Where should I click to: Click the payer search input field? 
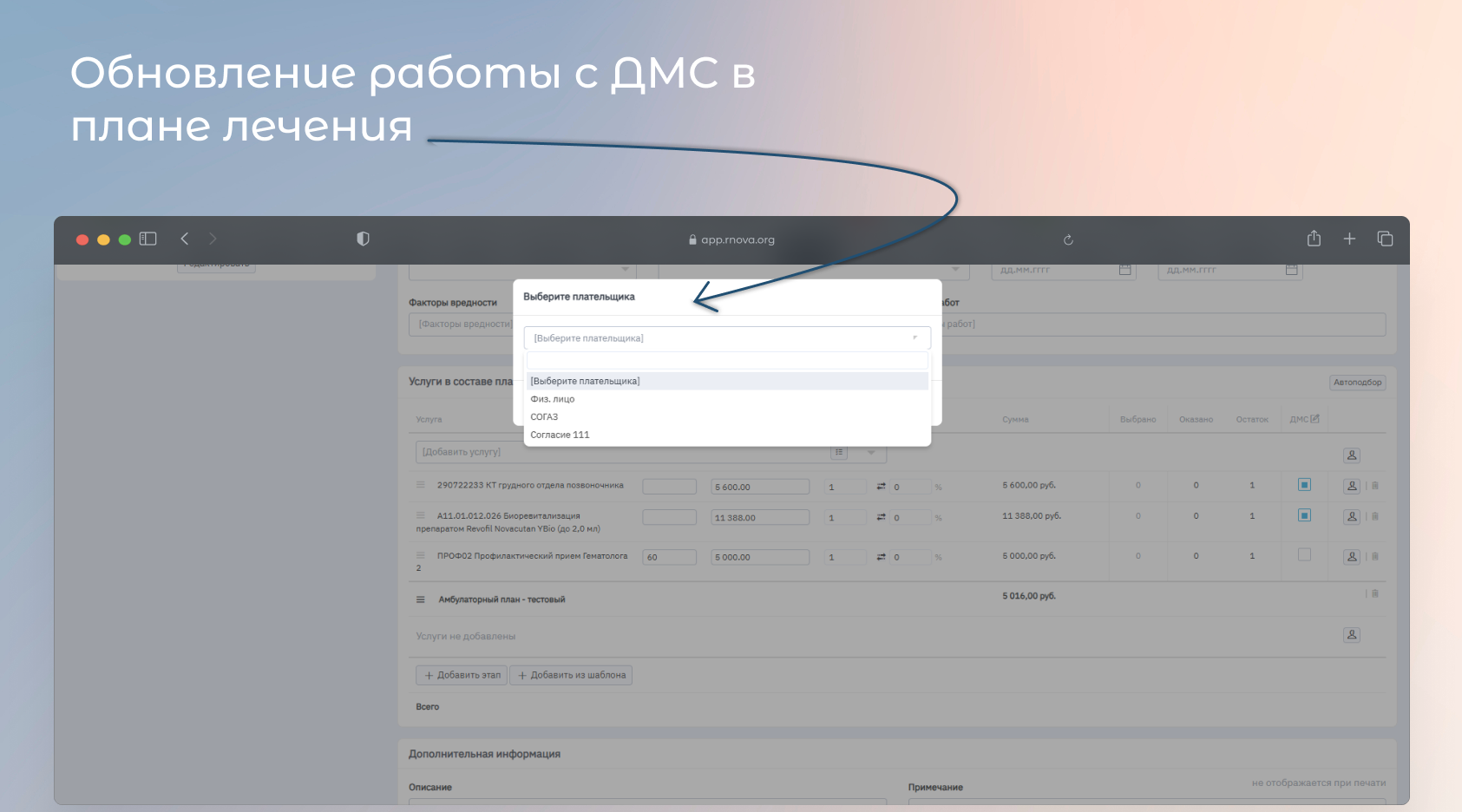pos(726,361)
